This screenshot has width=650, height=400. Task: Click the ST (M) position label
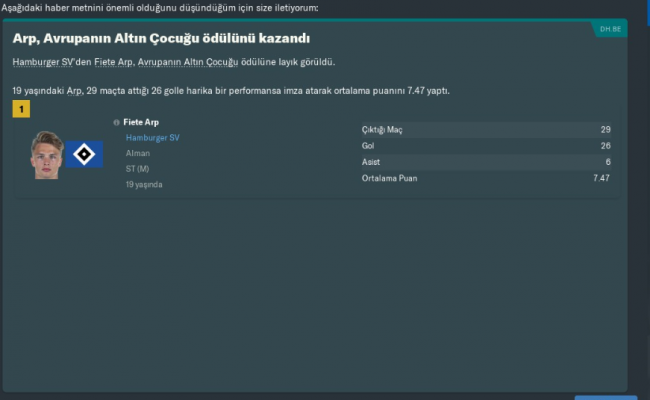click(141, 169)
